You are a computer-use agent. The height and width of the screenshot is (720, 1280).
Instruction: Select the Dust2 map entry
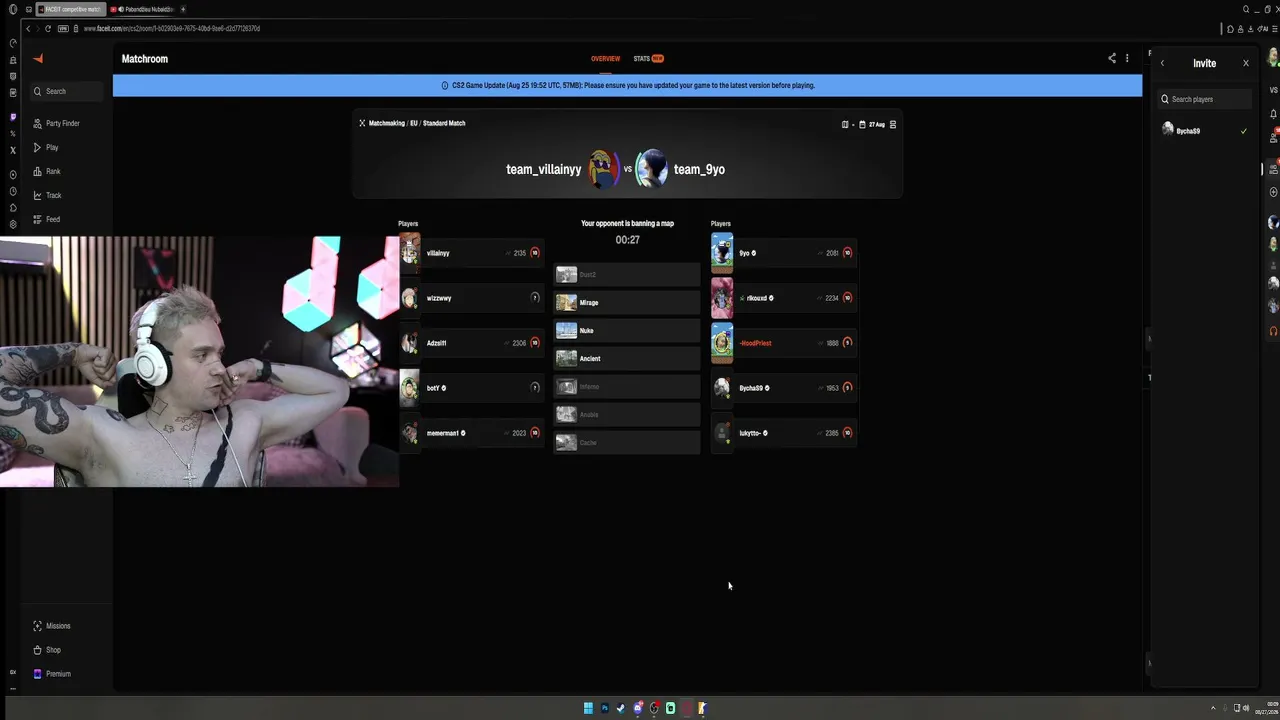627,274
